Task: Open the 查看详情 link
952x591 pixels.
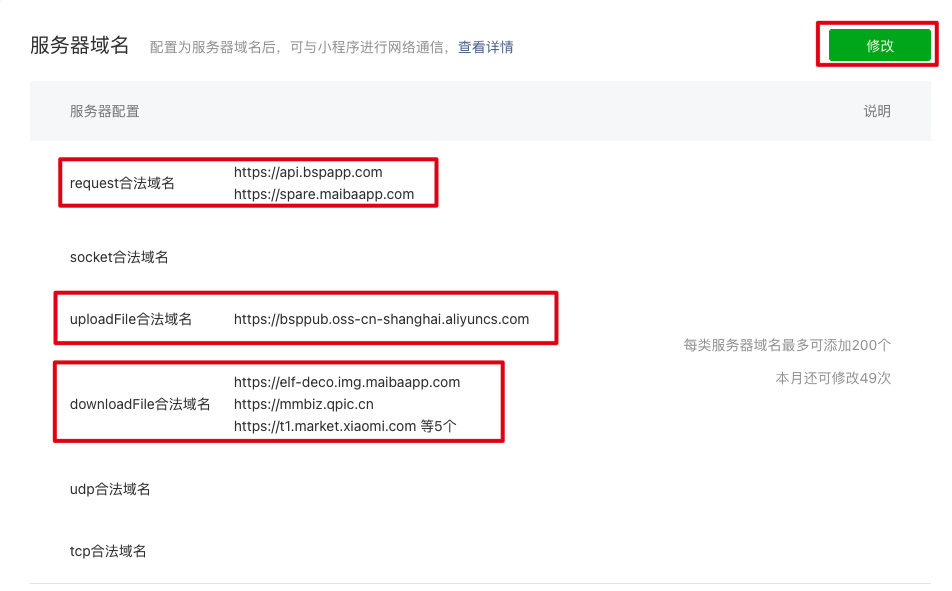Action: point(485,47)
